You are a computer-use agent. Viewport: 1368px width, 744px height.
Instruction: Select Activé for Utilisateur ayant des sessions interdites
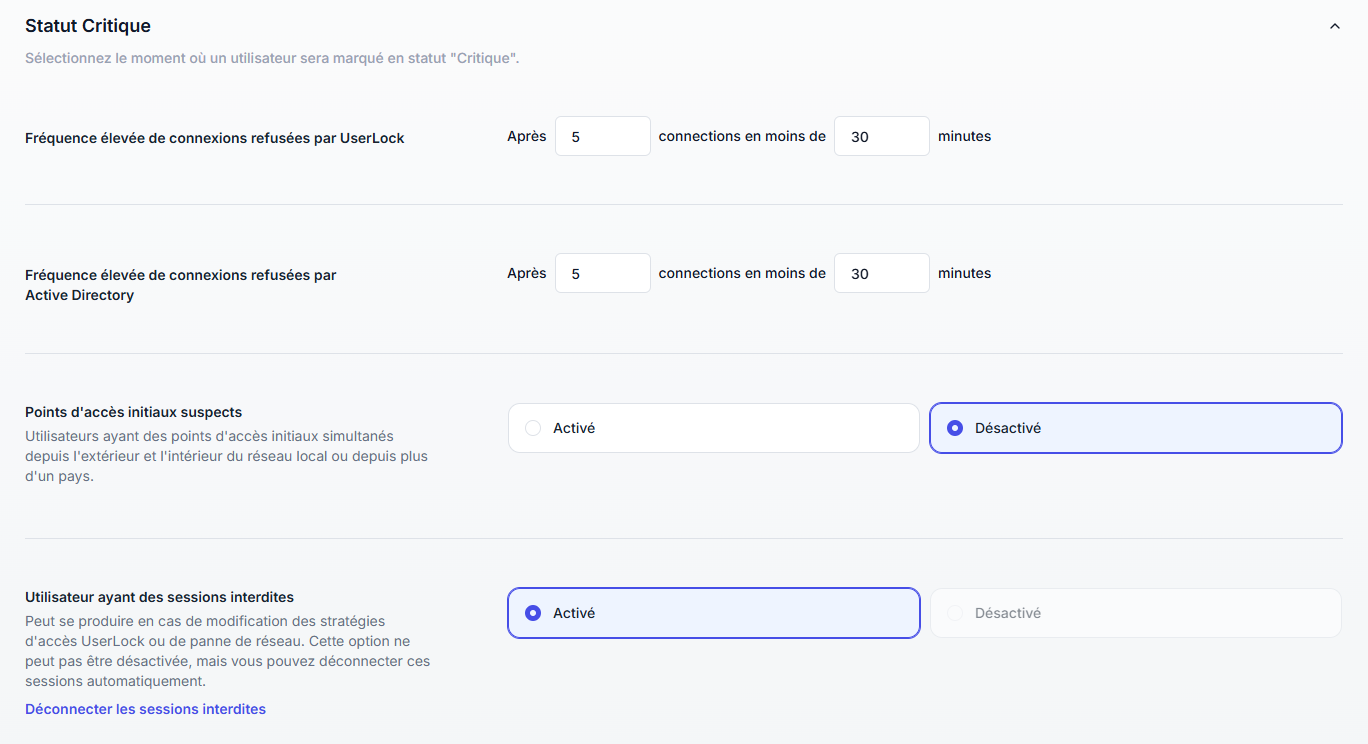click(713, 613)
